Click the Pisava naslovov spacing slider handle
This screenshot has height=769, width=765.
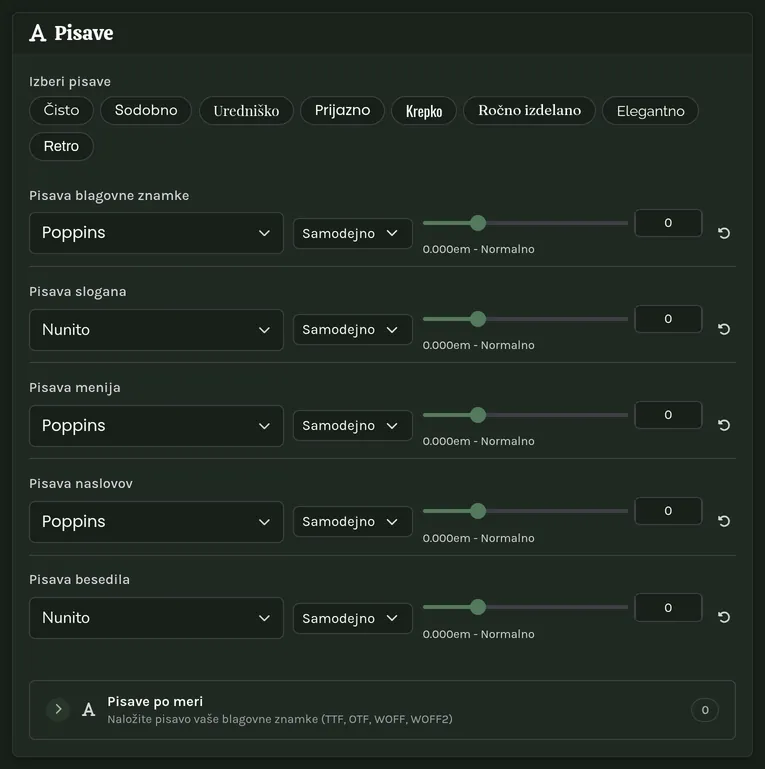pyautogui.click(x=478, y=511)
